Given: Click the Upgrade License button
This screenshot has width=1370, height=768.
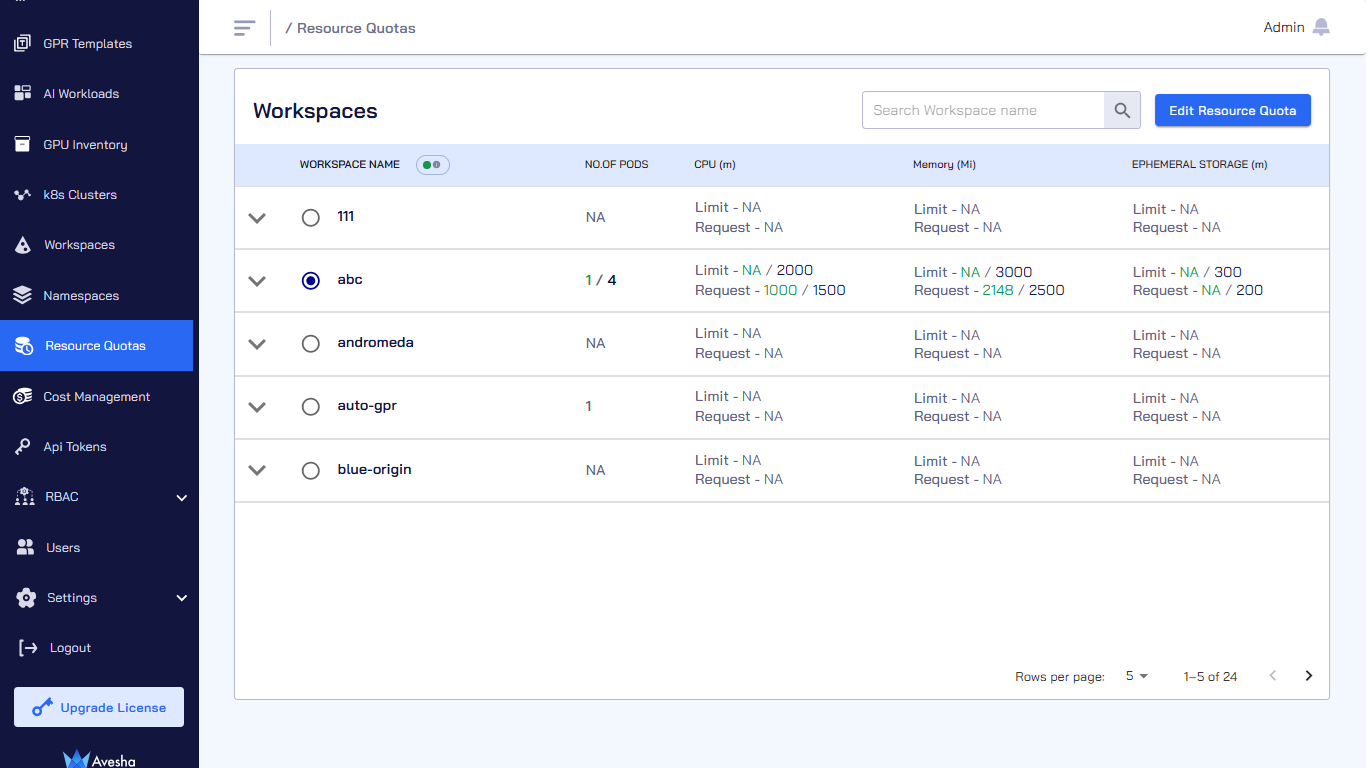Looking at the screenshot, I should tap(99, 707).
